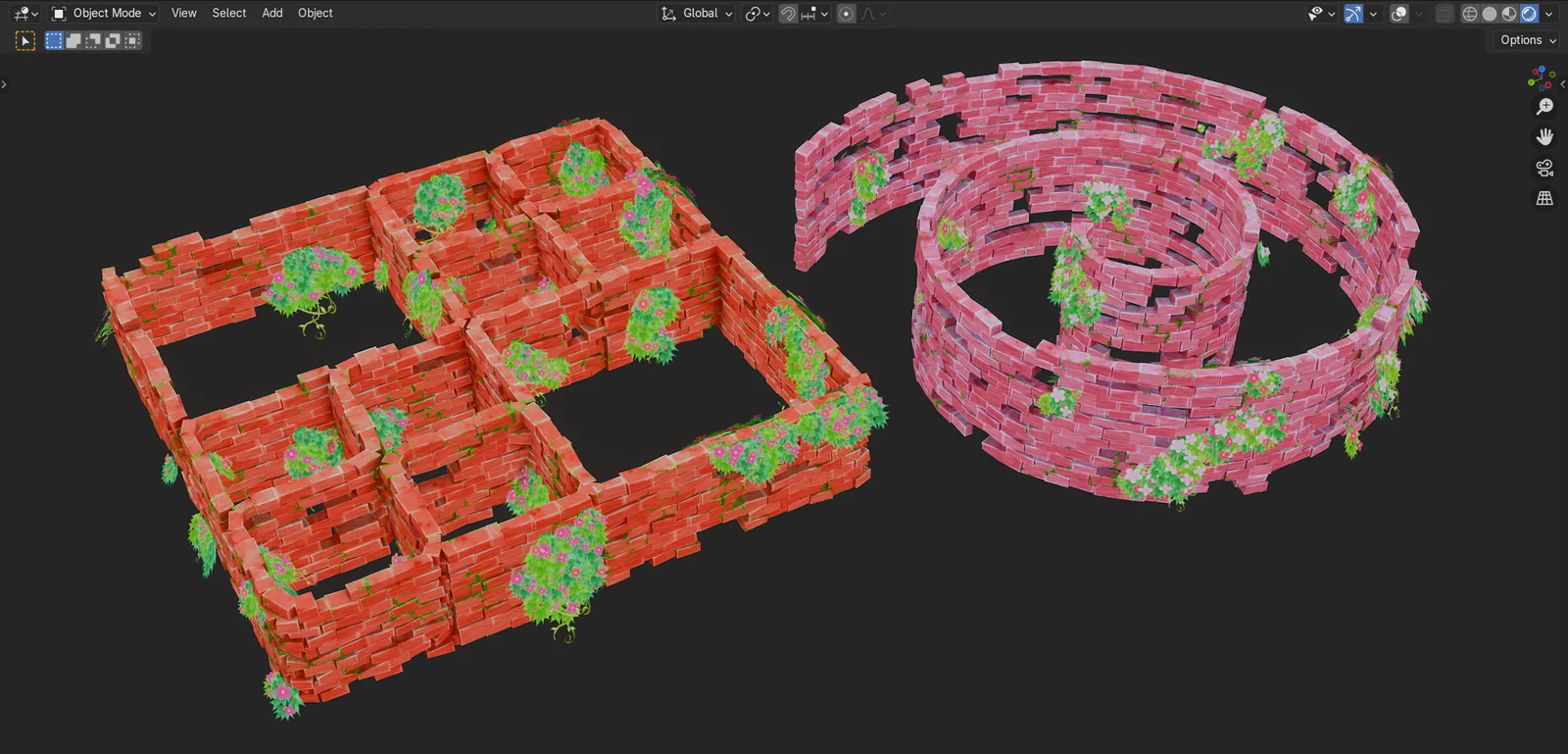The width and height of the screenshot is (1568, 754).
Task: Toggle the camera view icon
Action: tap(1544, 168)
